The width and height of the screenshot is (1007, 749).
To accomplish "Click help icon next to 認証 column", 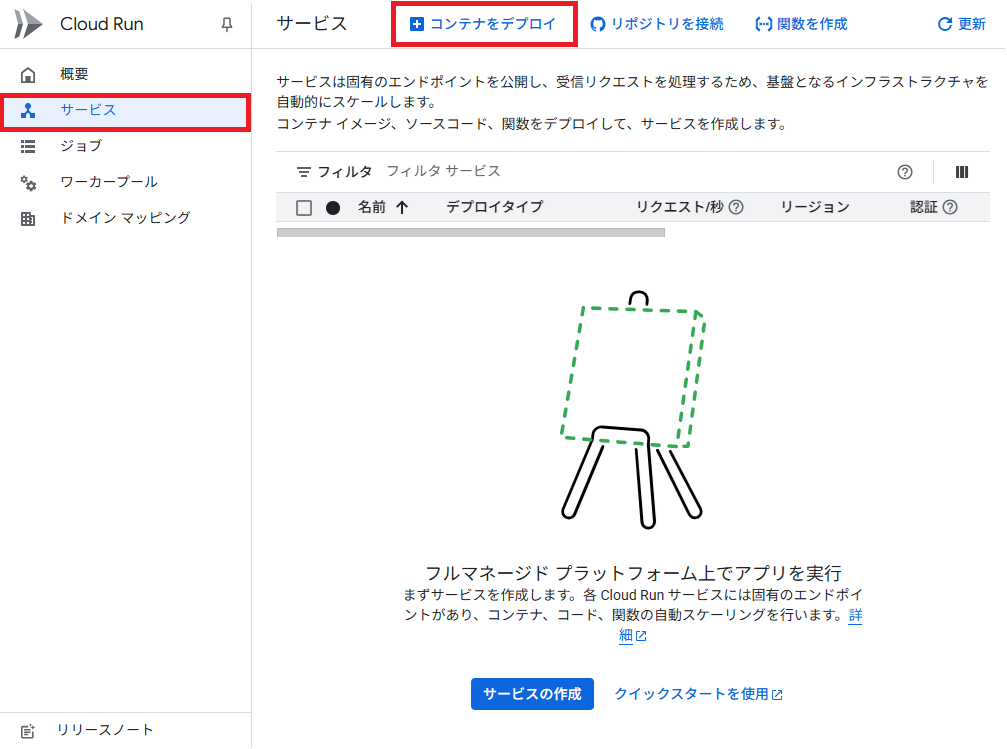I will (950, 207).
